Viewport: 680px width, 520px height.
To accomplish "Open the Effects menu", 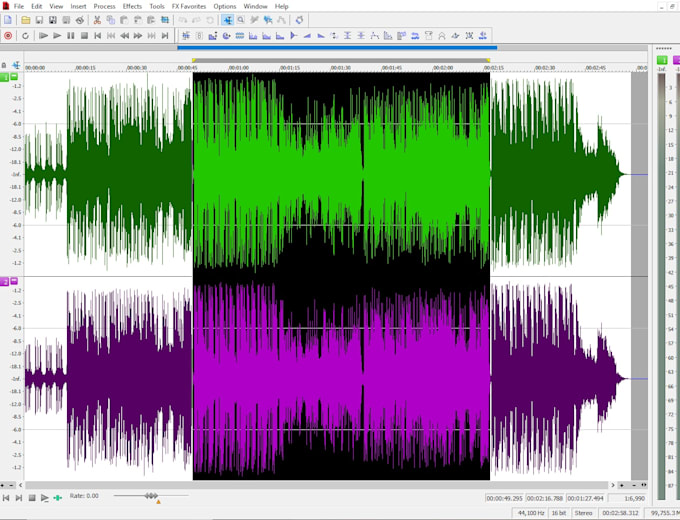I will pyautogui.click(x=132, y=6).
